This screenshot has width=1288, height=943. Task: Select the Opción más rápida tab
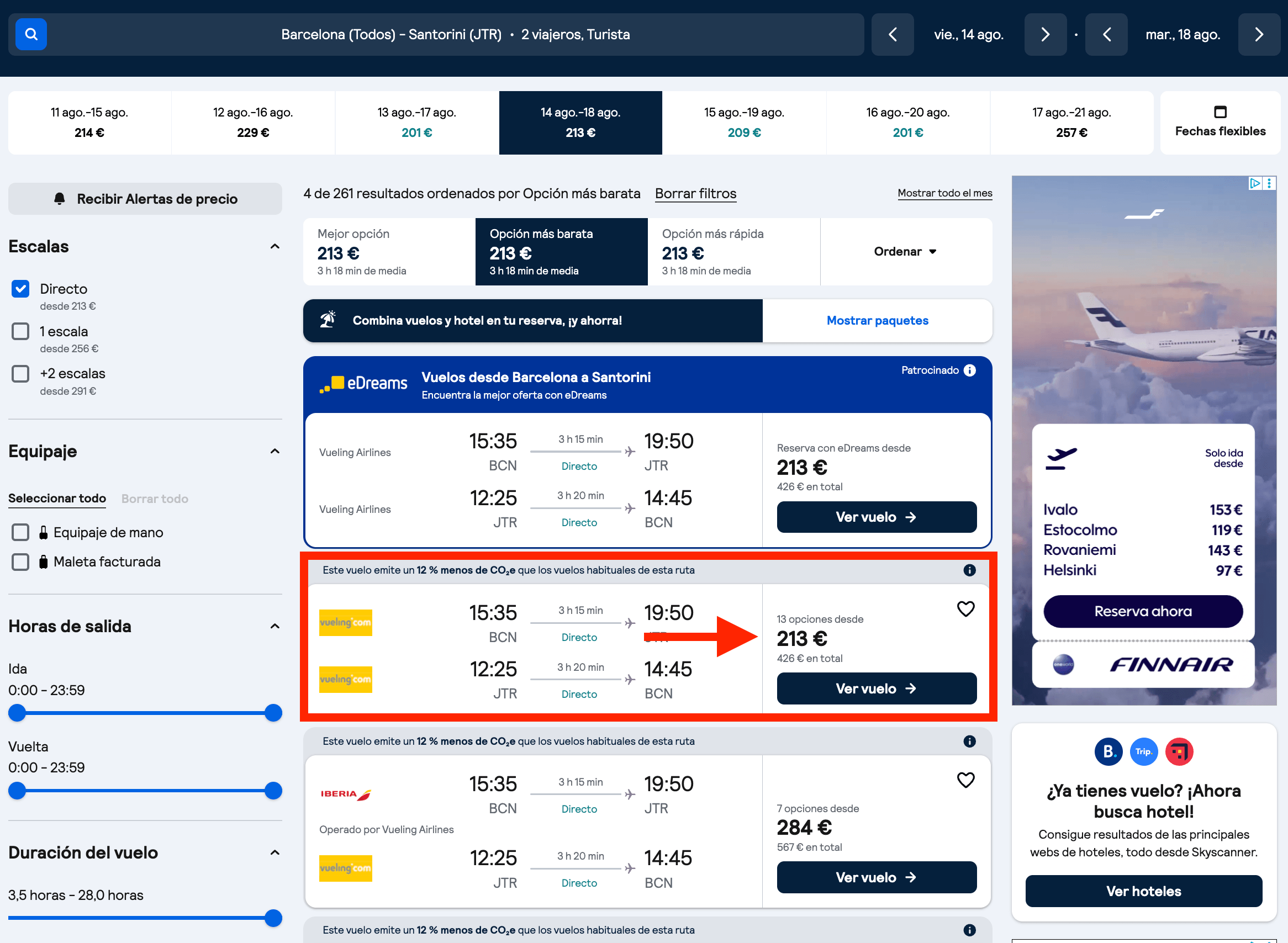[733, 252]
